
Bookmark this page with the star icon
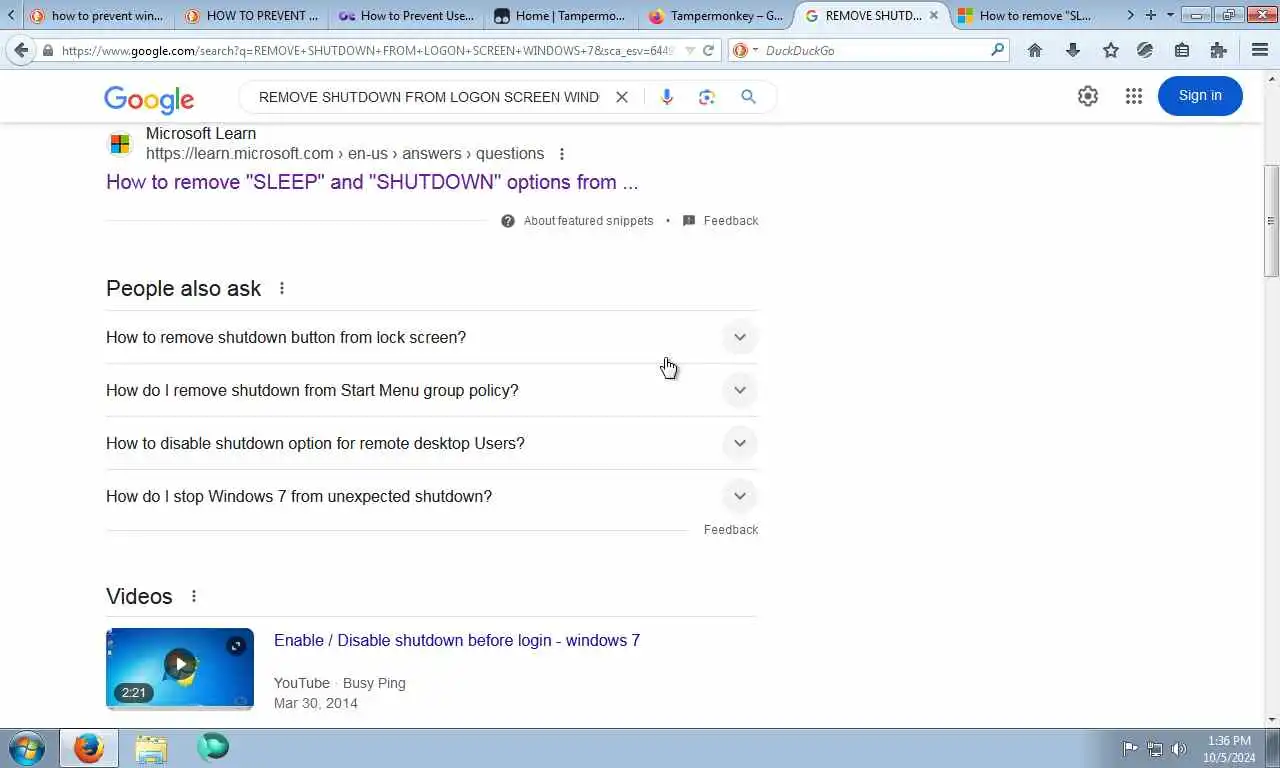[1110, 50]
